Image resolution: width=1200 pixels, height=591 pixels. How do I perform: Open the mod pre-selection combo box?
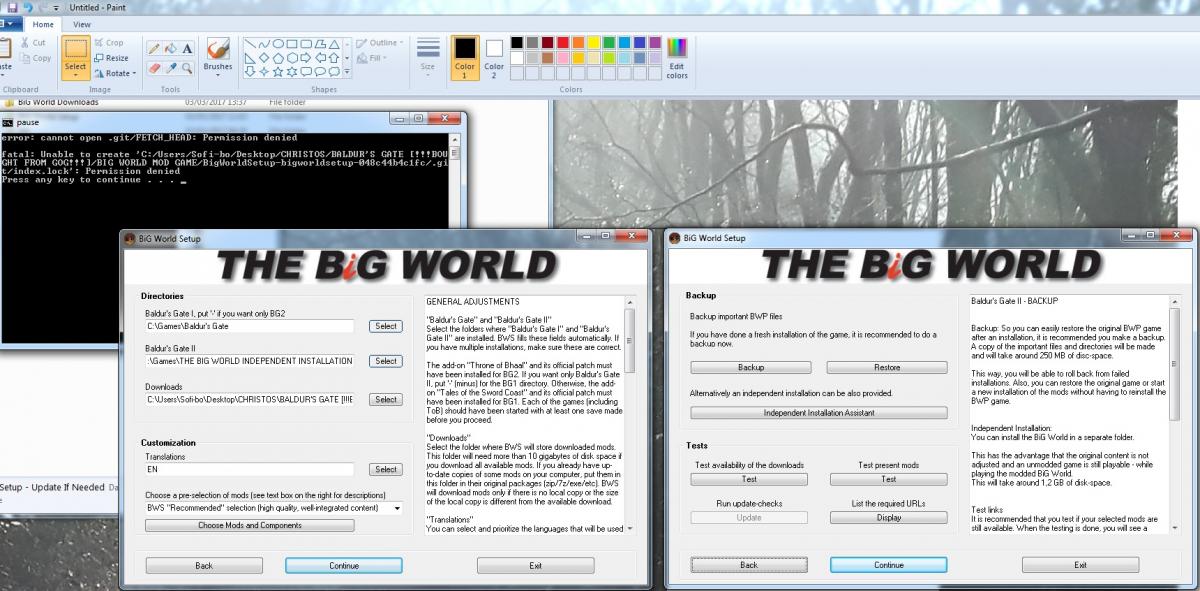click(274, 508)
